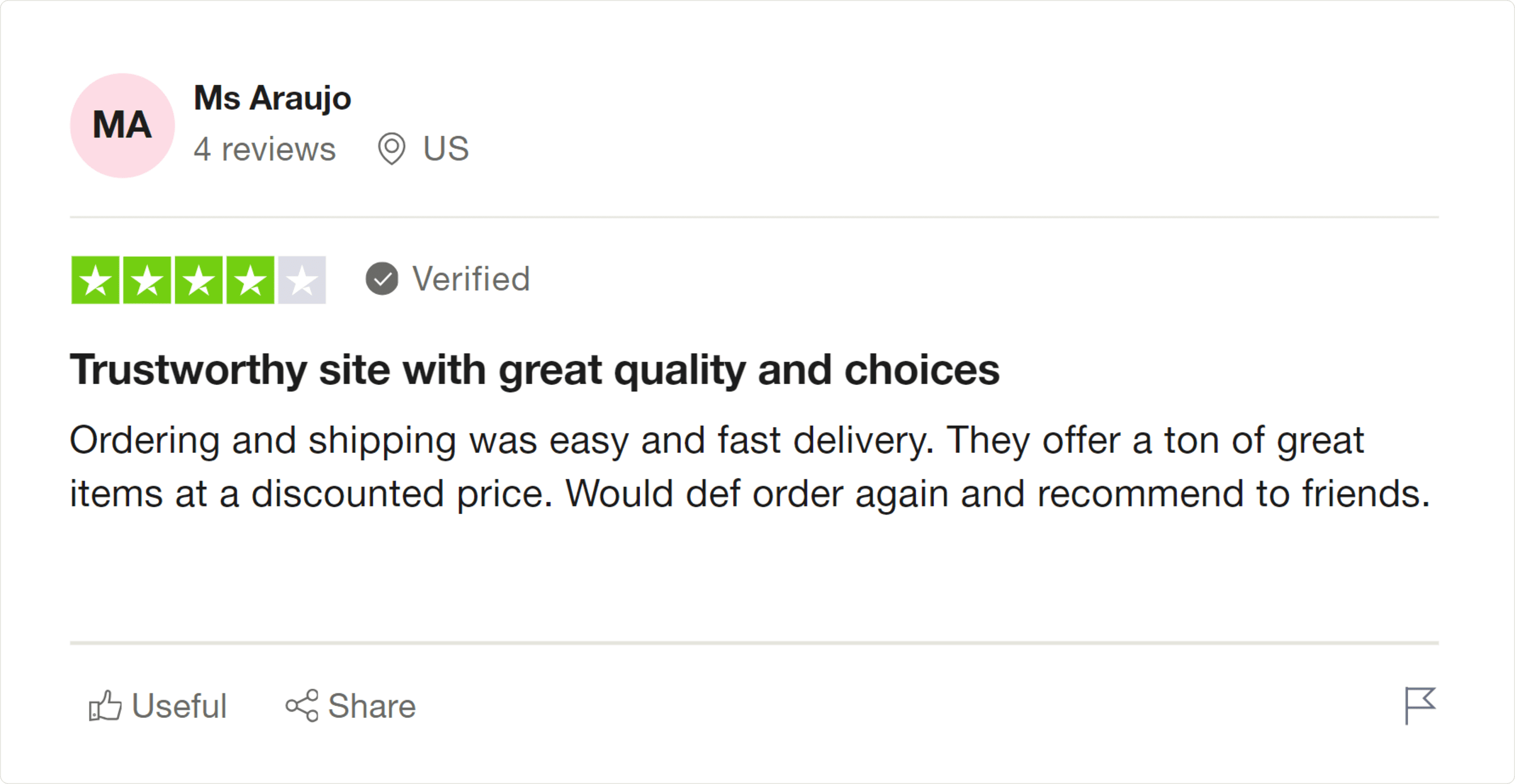This screenshot has width=1515, height=784.
Task: Click the Share network icon
Action: (x=302, y=705)
